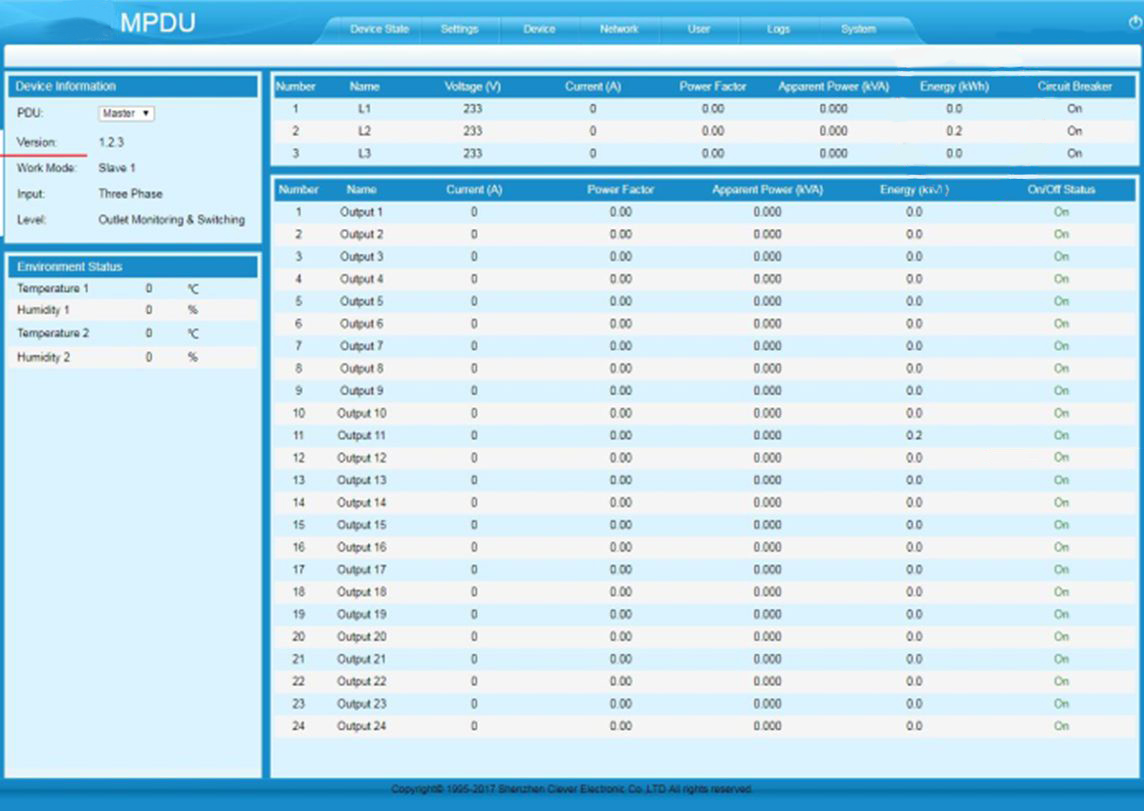1144x811 pixels.
Task: Click the MPDU logo title
Action: pos(157,24)
